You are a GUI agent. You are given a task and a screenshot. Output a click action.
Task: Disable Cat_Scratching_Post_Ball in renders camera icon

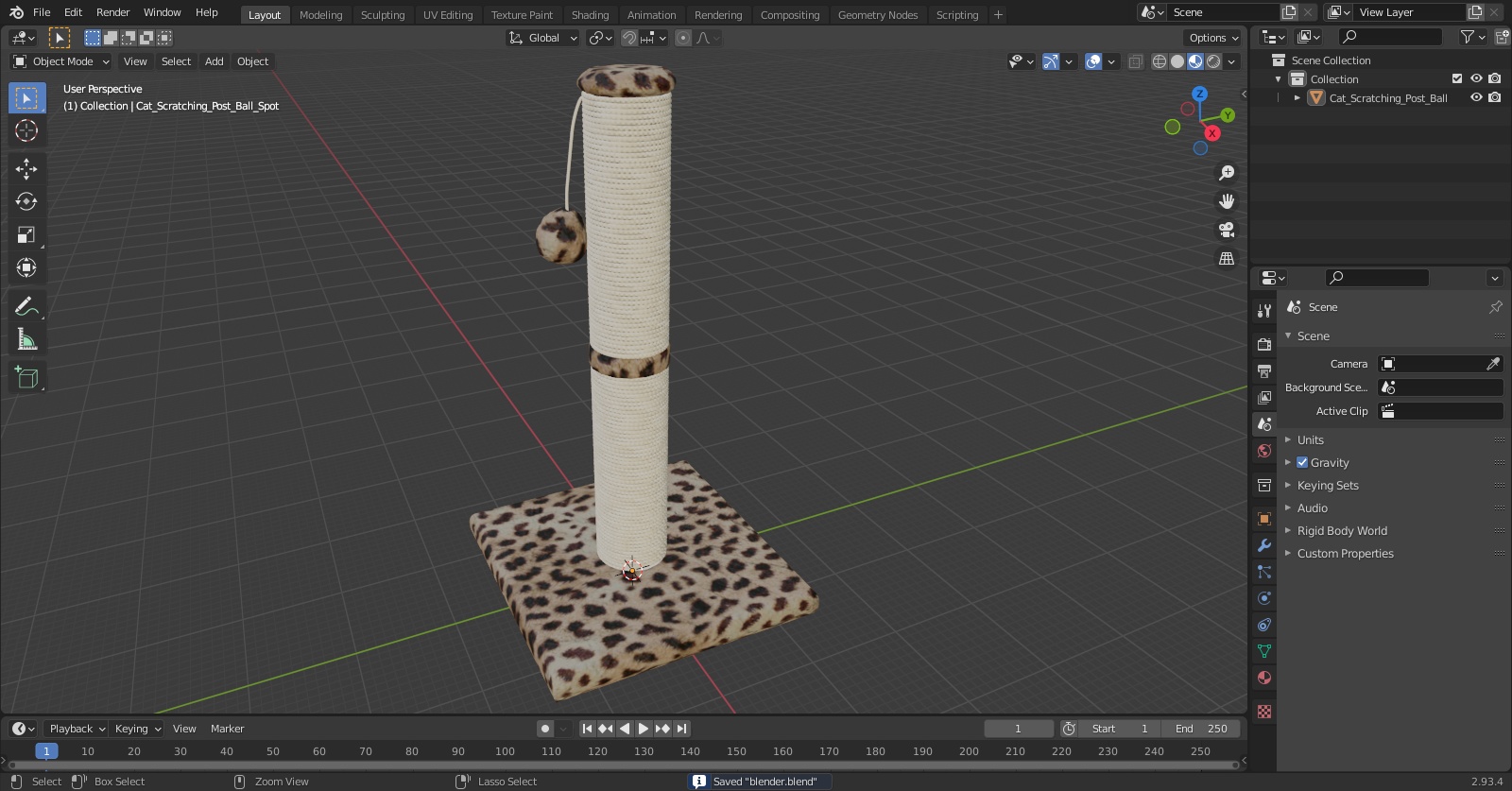coord(1494,97)
